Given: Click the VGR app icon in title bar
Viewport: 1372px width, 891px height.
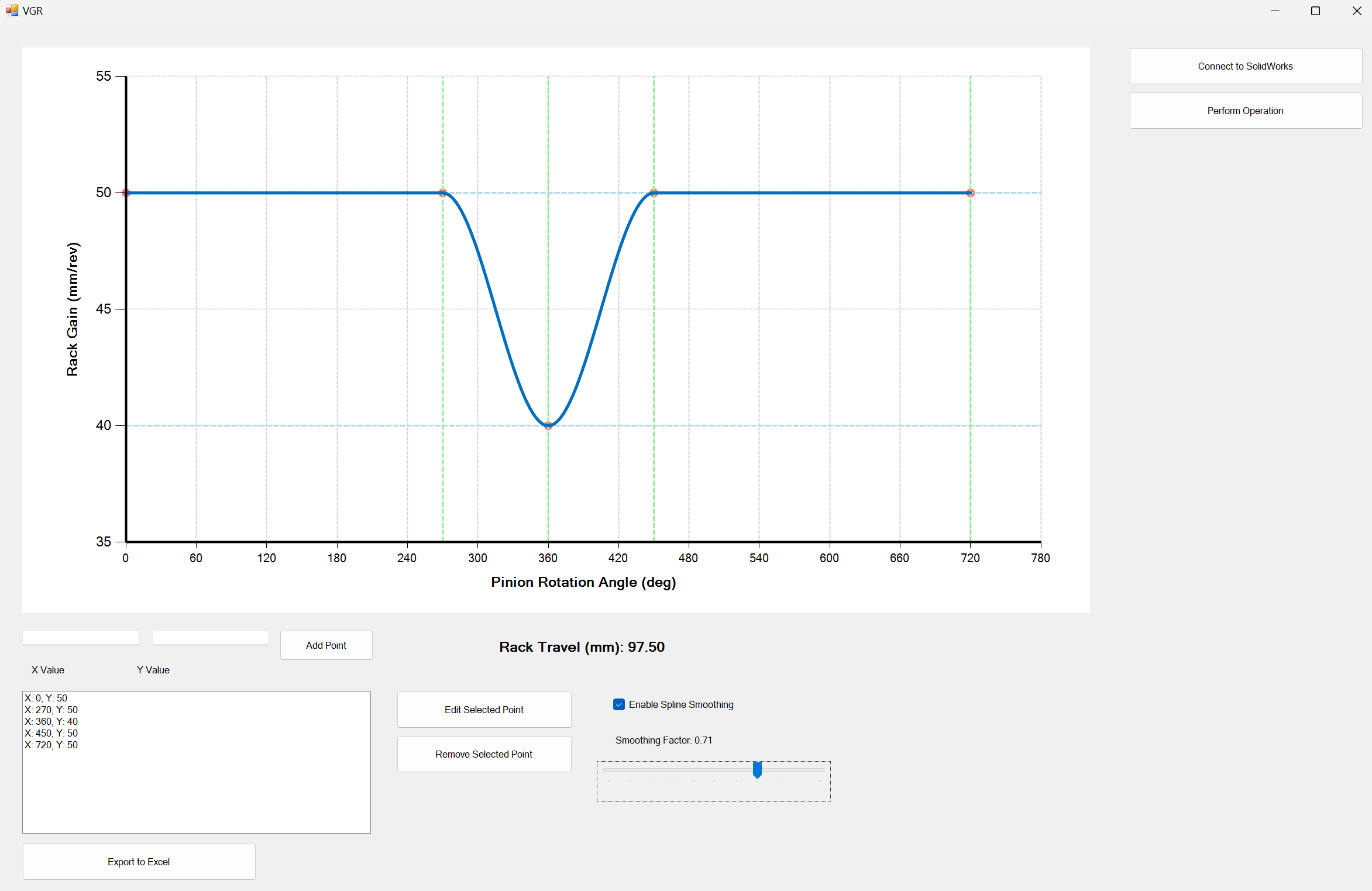Looking at the screenshot, I should 12,11.
